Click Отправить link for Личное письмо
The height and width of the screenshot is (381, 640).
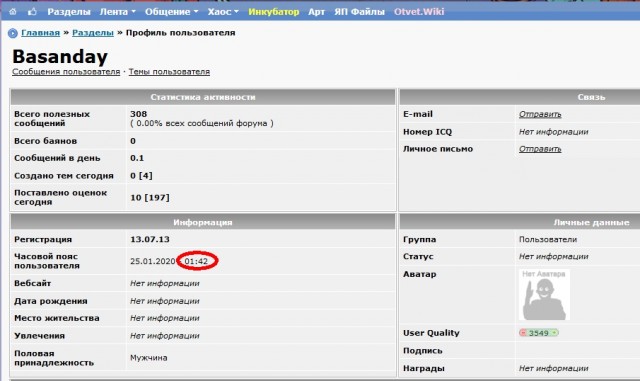point(540,149)
